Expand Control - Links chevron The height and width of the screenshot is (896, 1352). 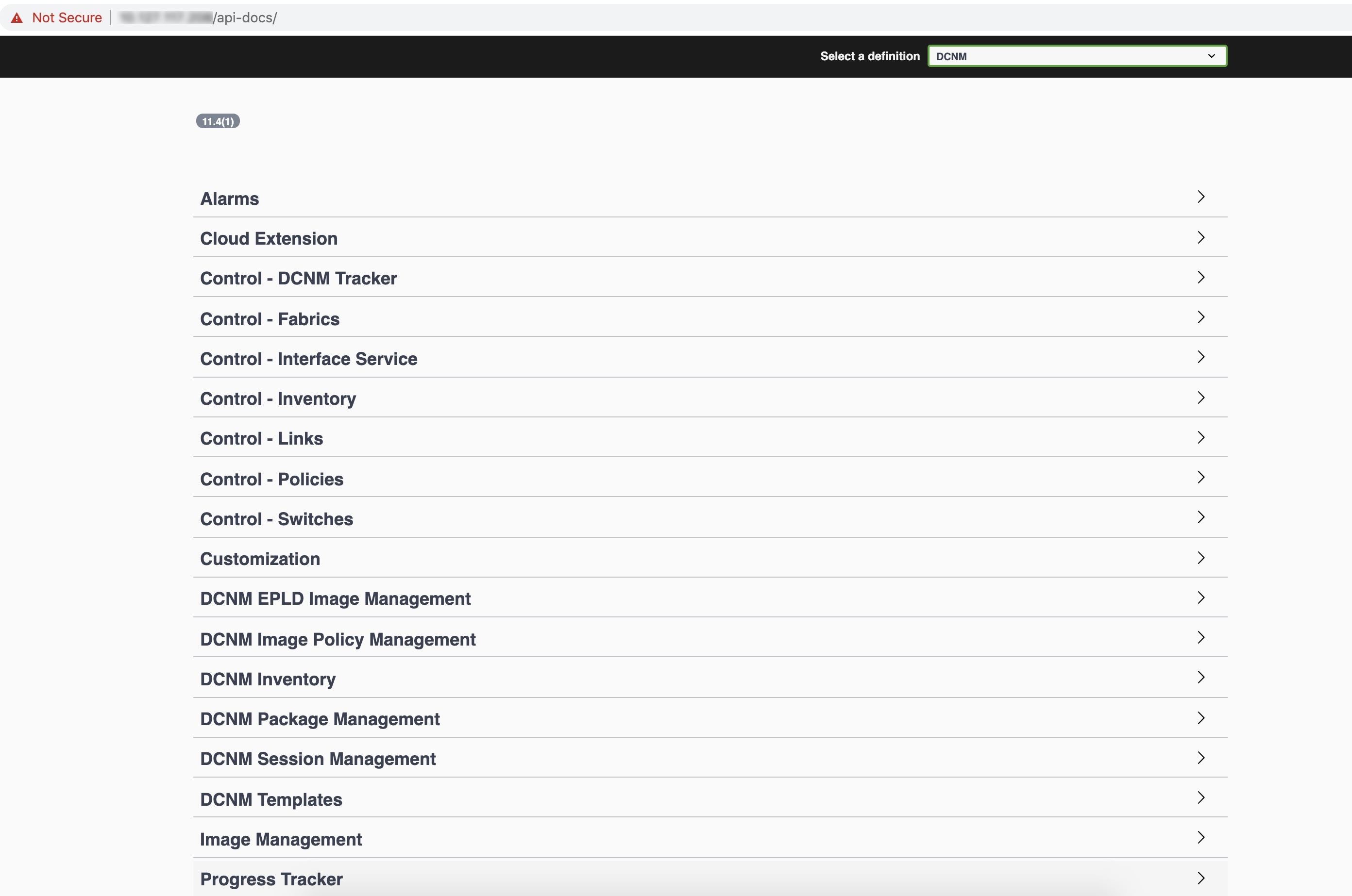pyautogui.click(x=1201, y=438)
